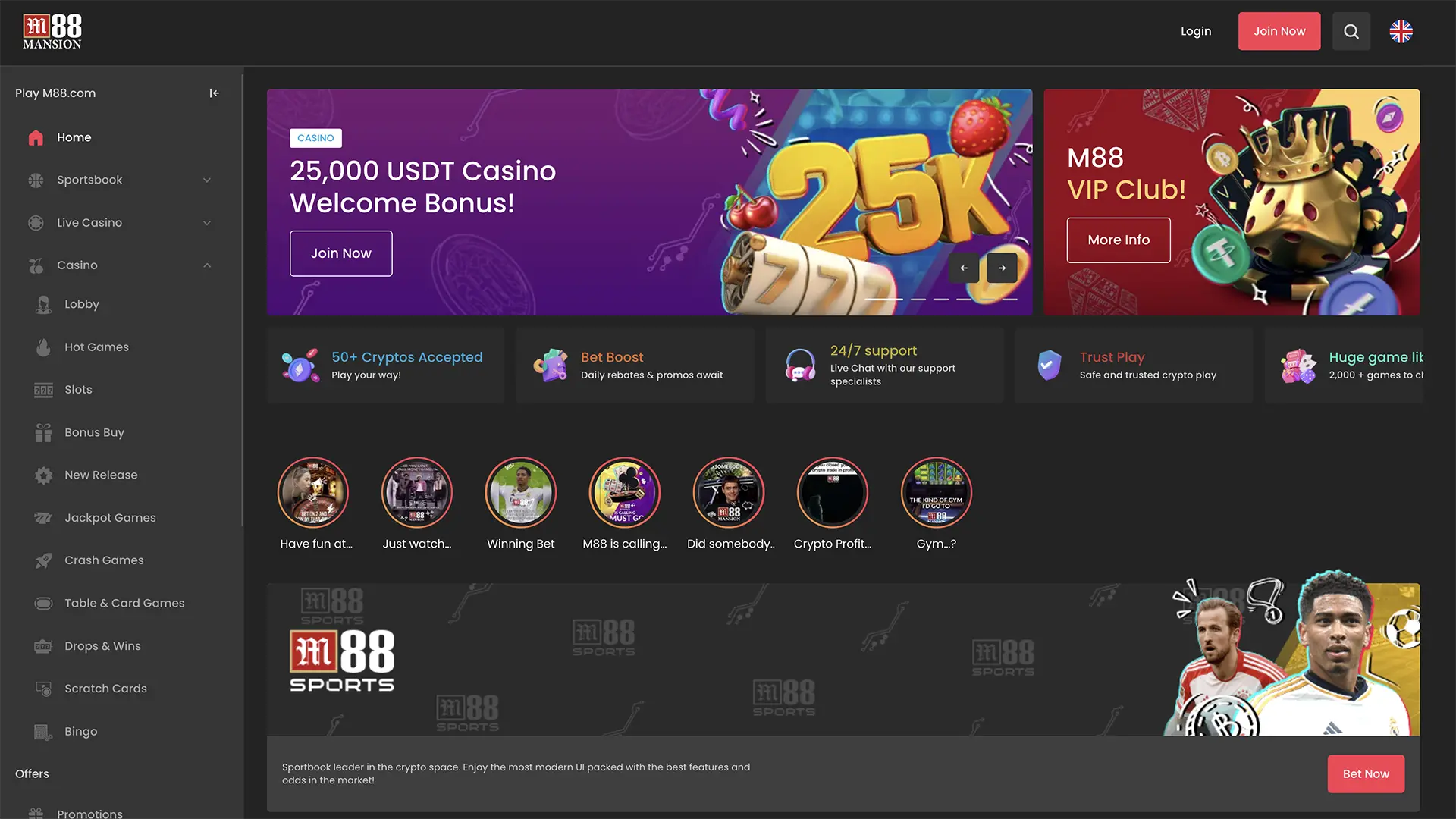This screenshot has height=819, width=1456.
Task: Show the next banner slide arrow
Action: click(x=1002, y=268)
